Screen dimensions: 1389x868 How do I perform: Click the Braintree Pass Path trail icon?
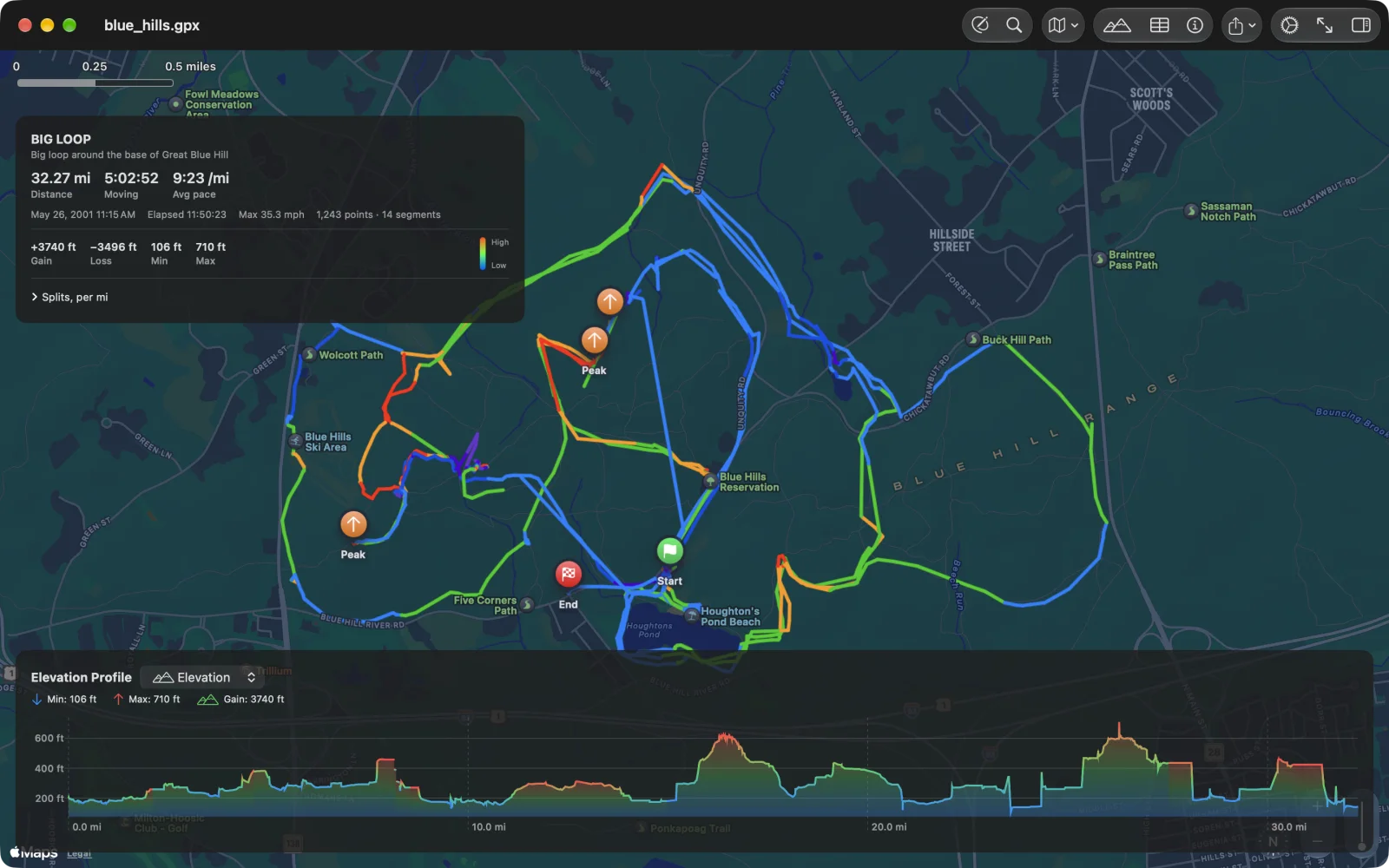click(x=1100, y=260)
